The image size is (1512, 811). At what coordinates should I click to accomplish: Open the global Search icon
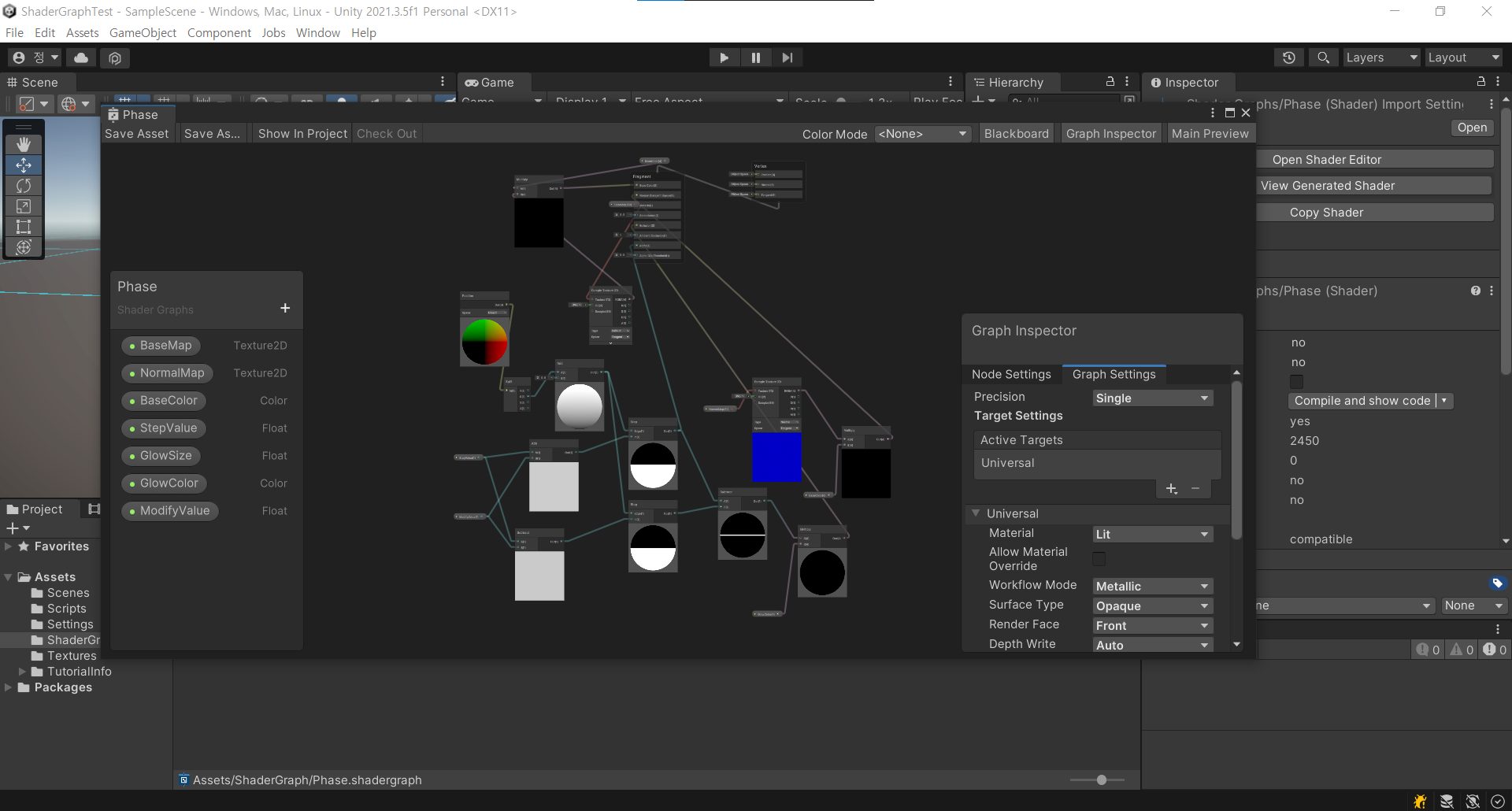coord(1324,57)
